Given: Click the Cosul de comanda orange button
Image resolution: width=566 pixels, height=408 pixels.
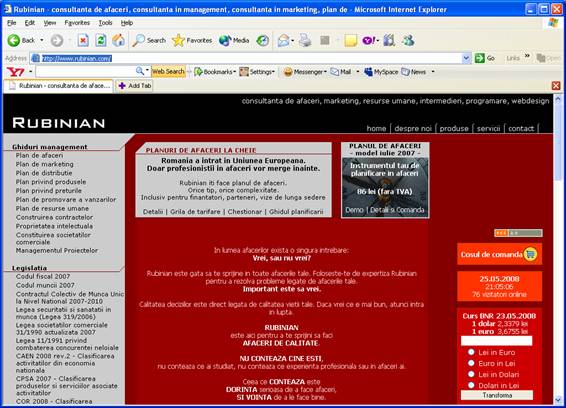Looking at the screenshot, I should [x=499, y=254].
